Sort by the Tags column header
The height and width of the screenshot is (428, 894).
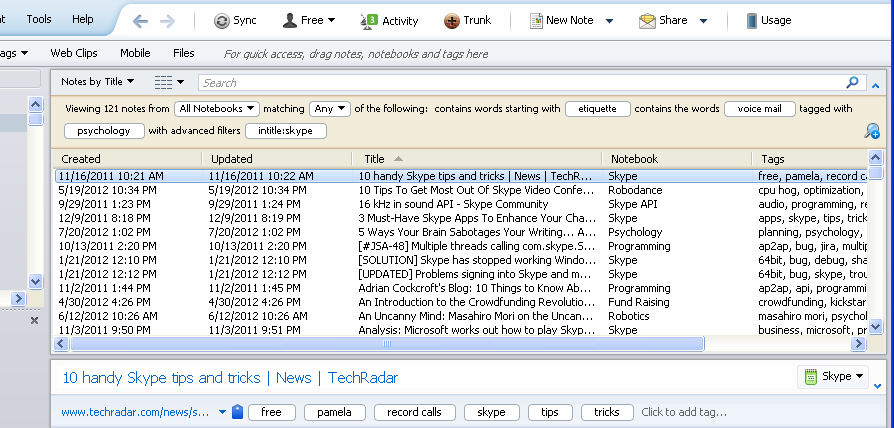[810, 159]
